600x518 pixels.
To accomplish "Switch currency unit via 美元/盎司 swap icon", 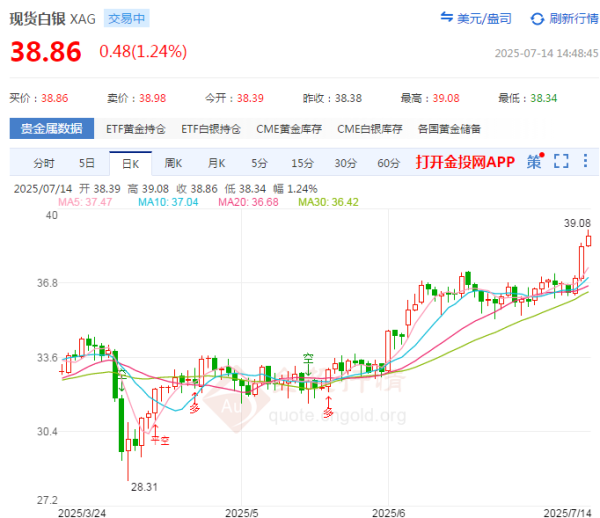I will [x=447, y=17].
